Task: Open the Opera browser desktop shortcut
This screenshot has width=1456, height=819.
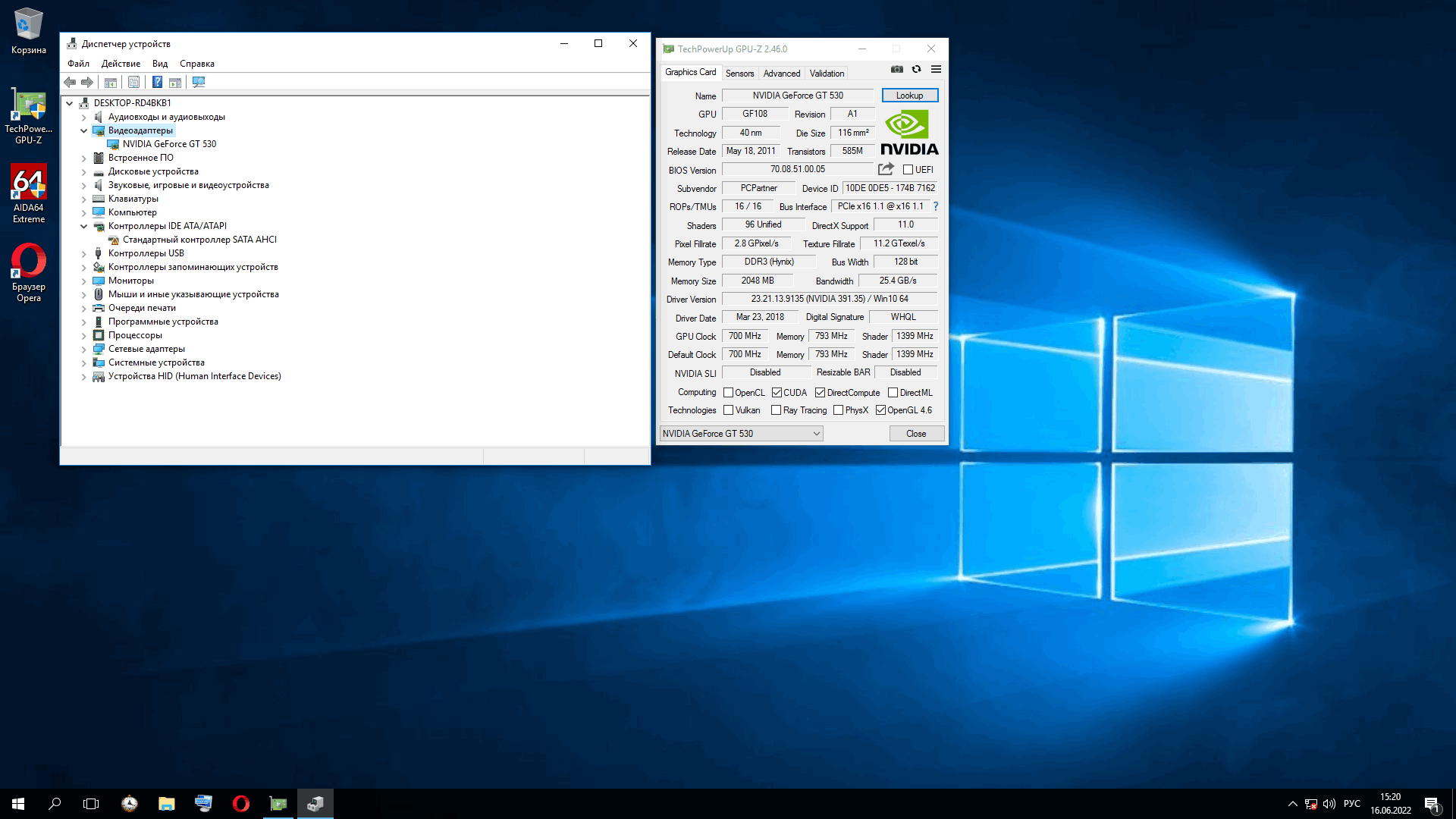Action: click(29, 273)
